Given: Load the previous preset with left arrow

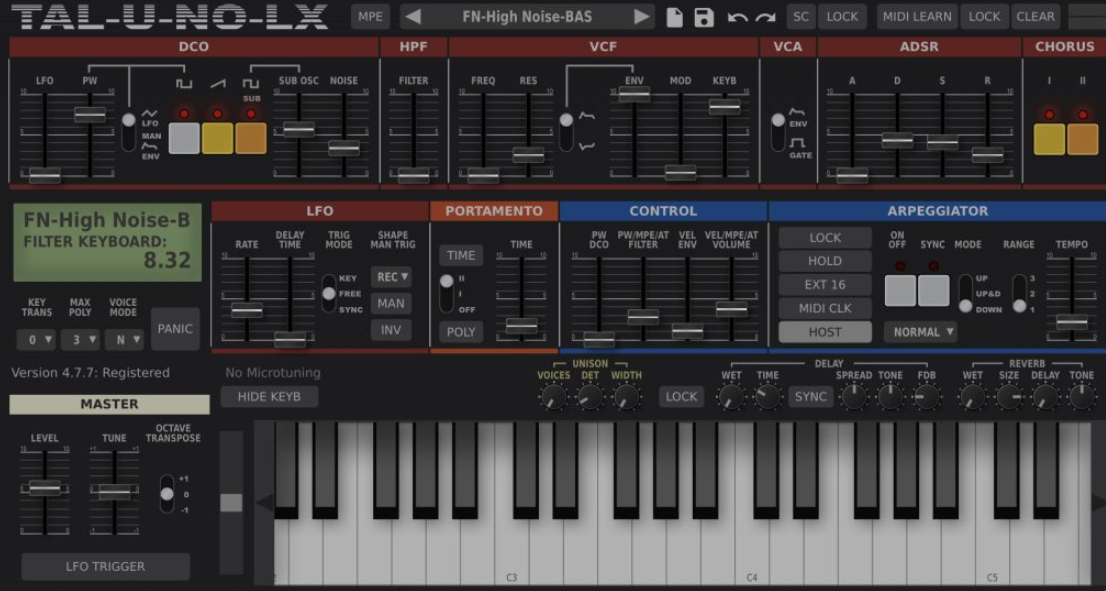Looking at the screenshot, I should pos(413,17).
